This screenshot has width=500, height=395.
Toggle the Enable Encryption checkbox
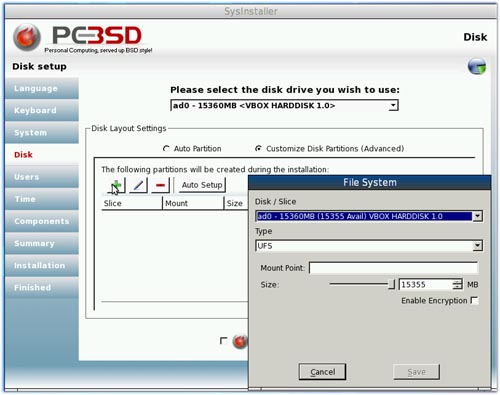click(x=474, y=300)
